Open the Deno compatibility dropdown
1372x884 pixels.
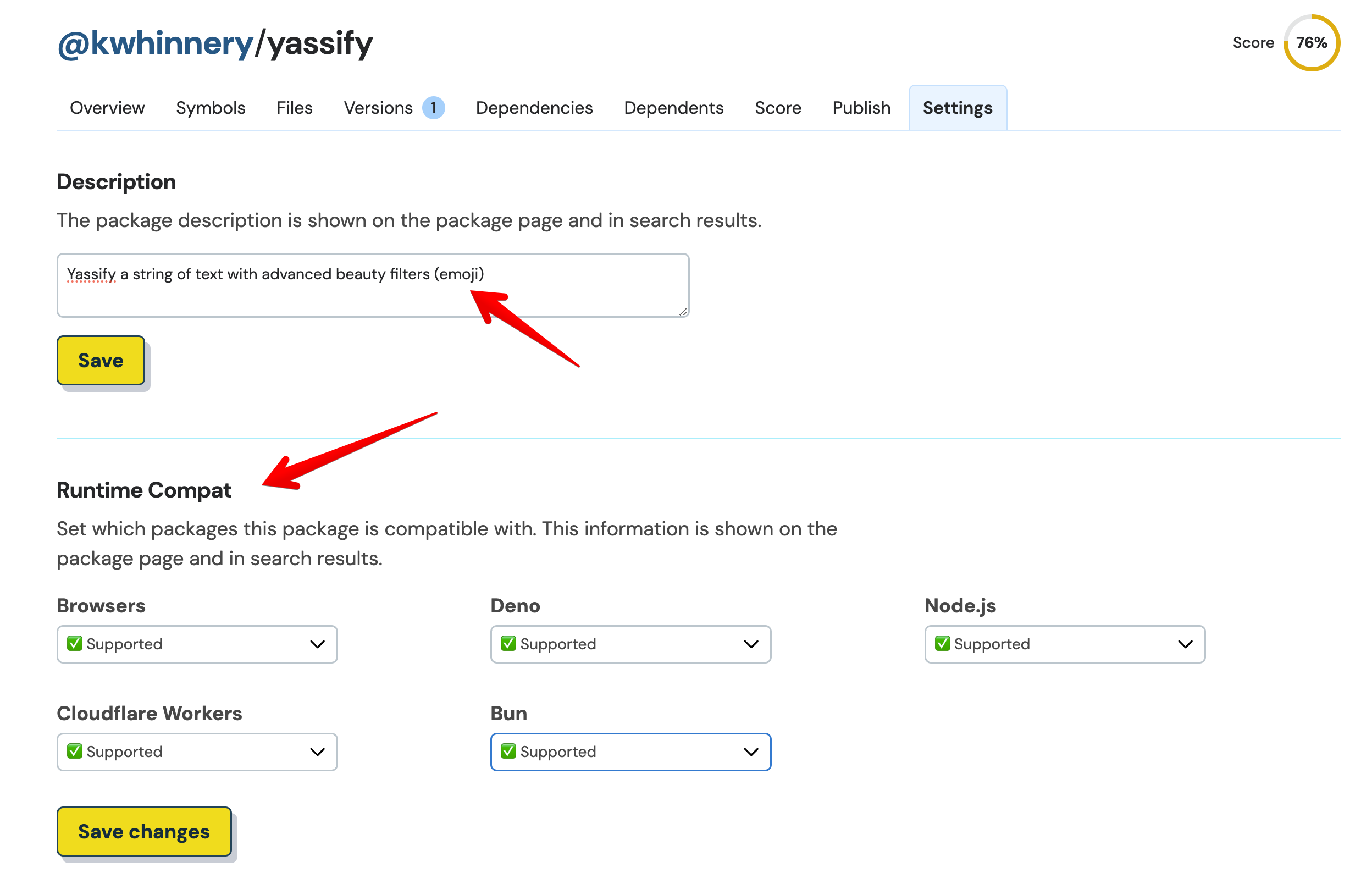tap(630, 644)
